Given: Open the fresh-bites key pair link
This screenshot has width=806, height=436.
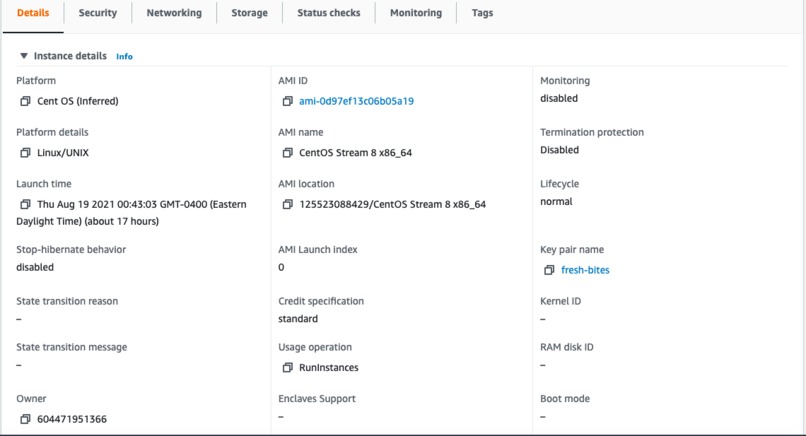Looking at the screenshot, I should click(x=585, y=270).
